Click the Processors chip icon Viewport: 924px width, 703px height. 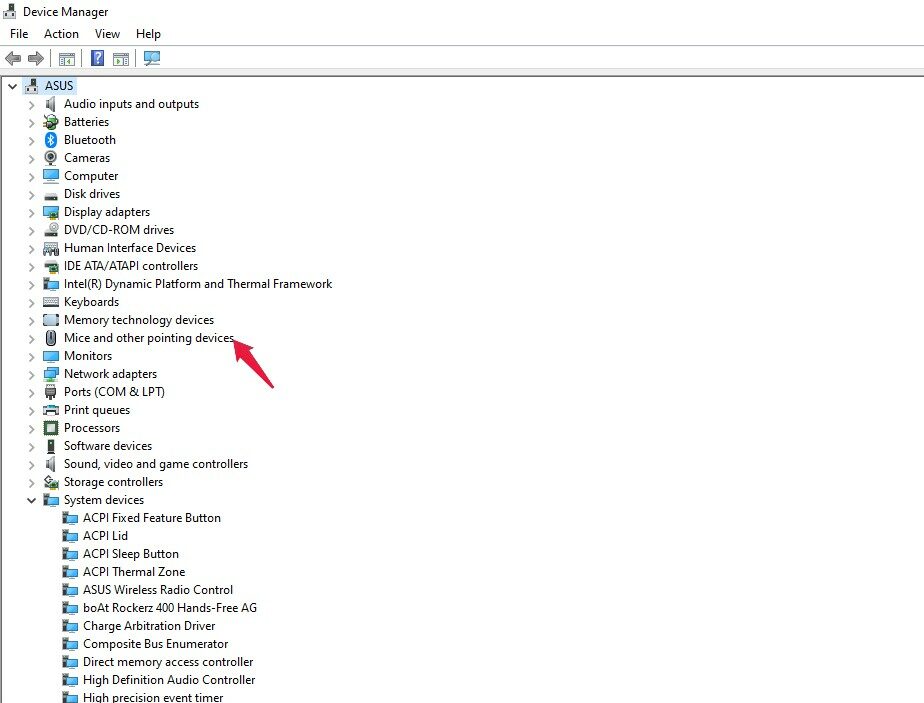pos(51,428)
